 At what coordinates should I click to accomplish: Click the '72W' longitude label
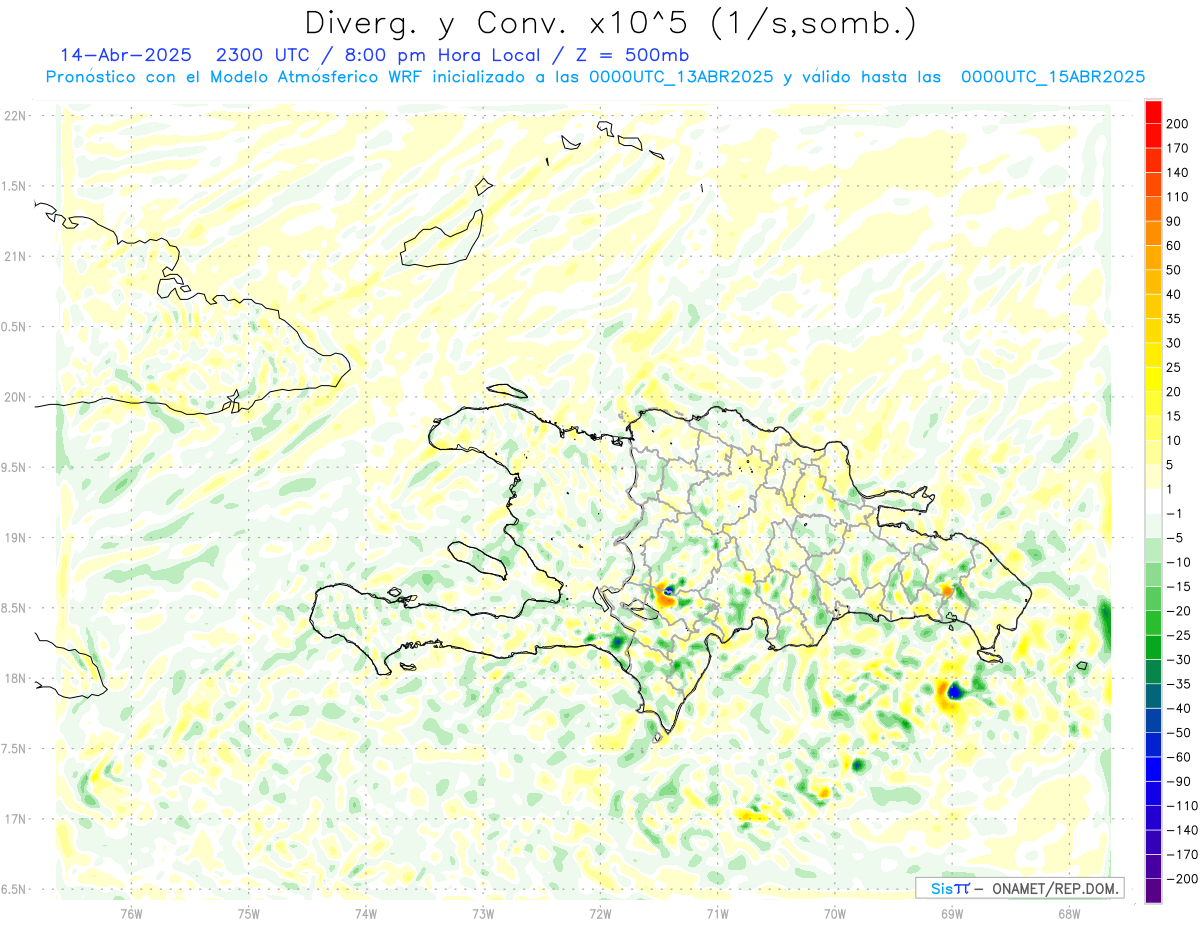tap(600, 913)
